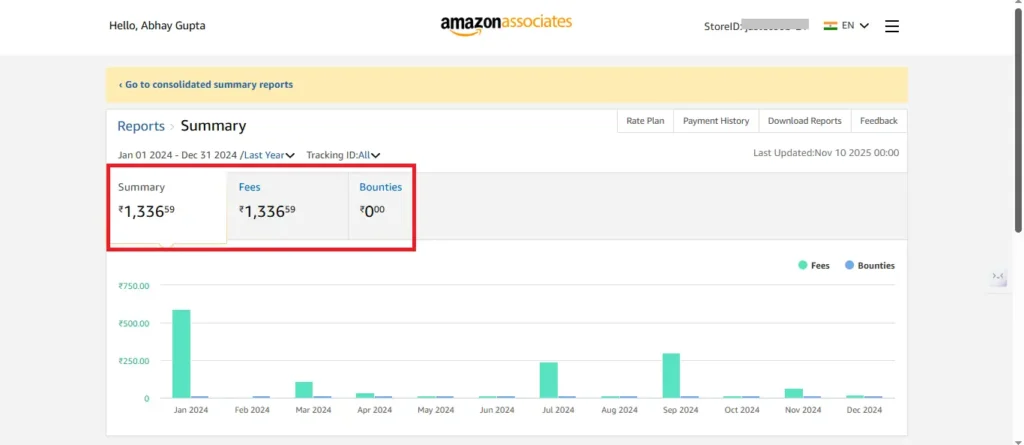
Task: Open Download Reports
Action: 805,121
